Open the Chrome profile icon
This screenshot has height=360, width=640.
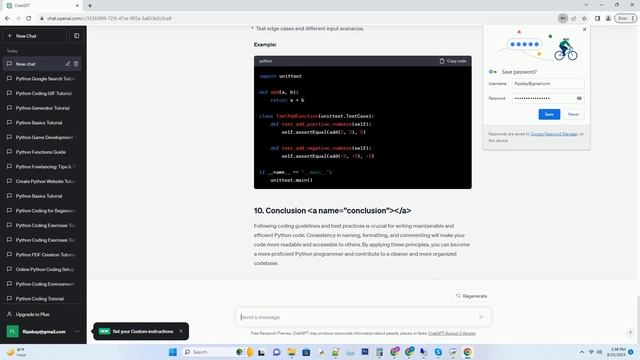(608, 18)
